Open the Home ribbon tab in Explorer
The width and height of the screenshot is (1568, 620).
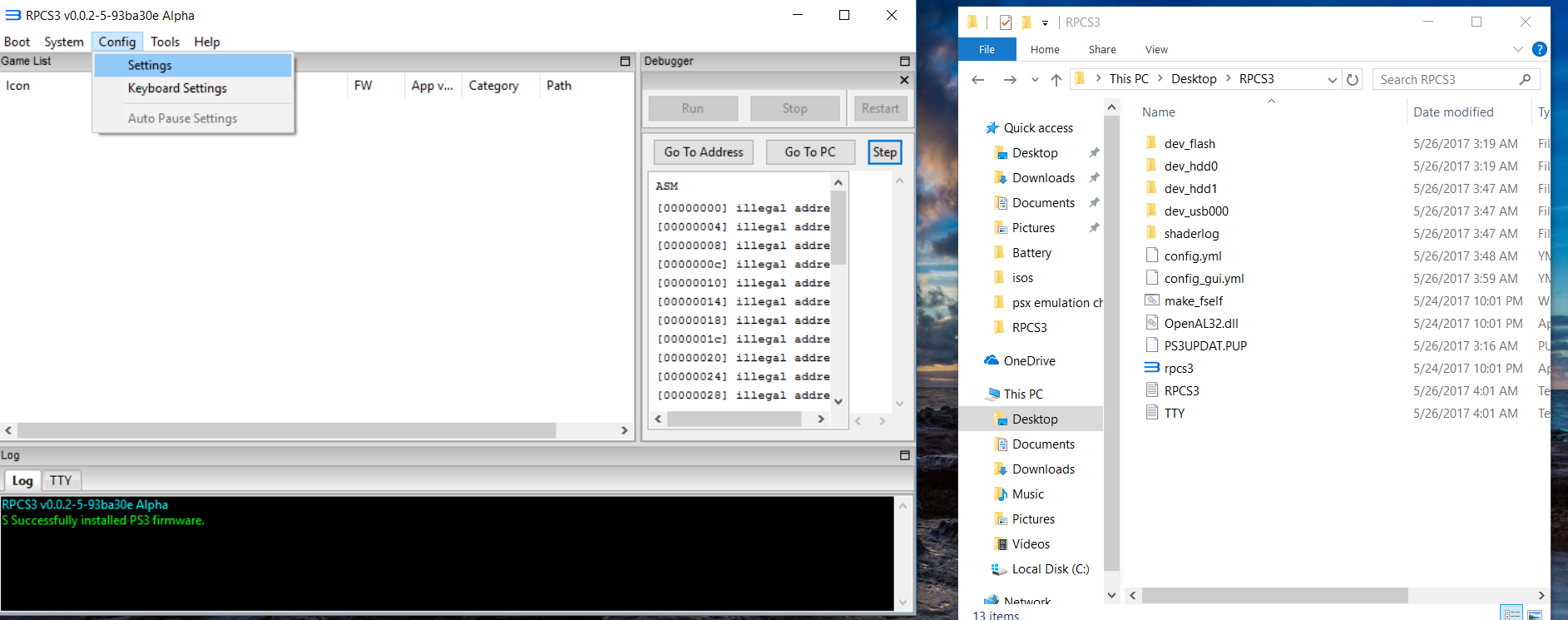(1045, 50)
